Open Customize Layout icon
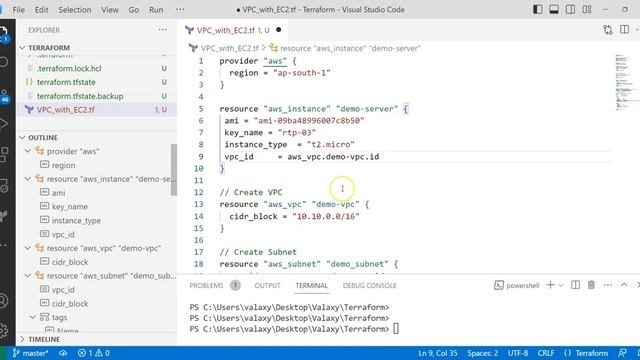Image resolution: width=640 pixels, height=360 pixels. pyautogui.click(x=587, y=9)
